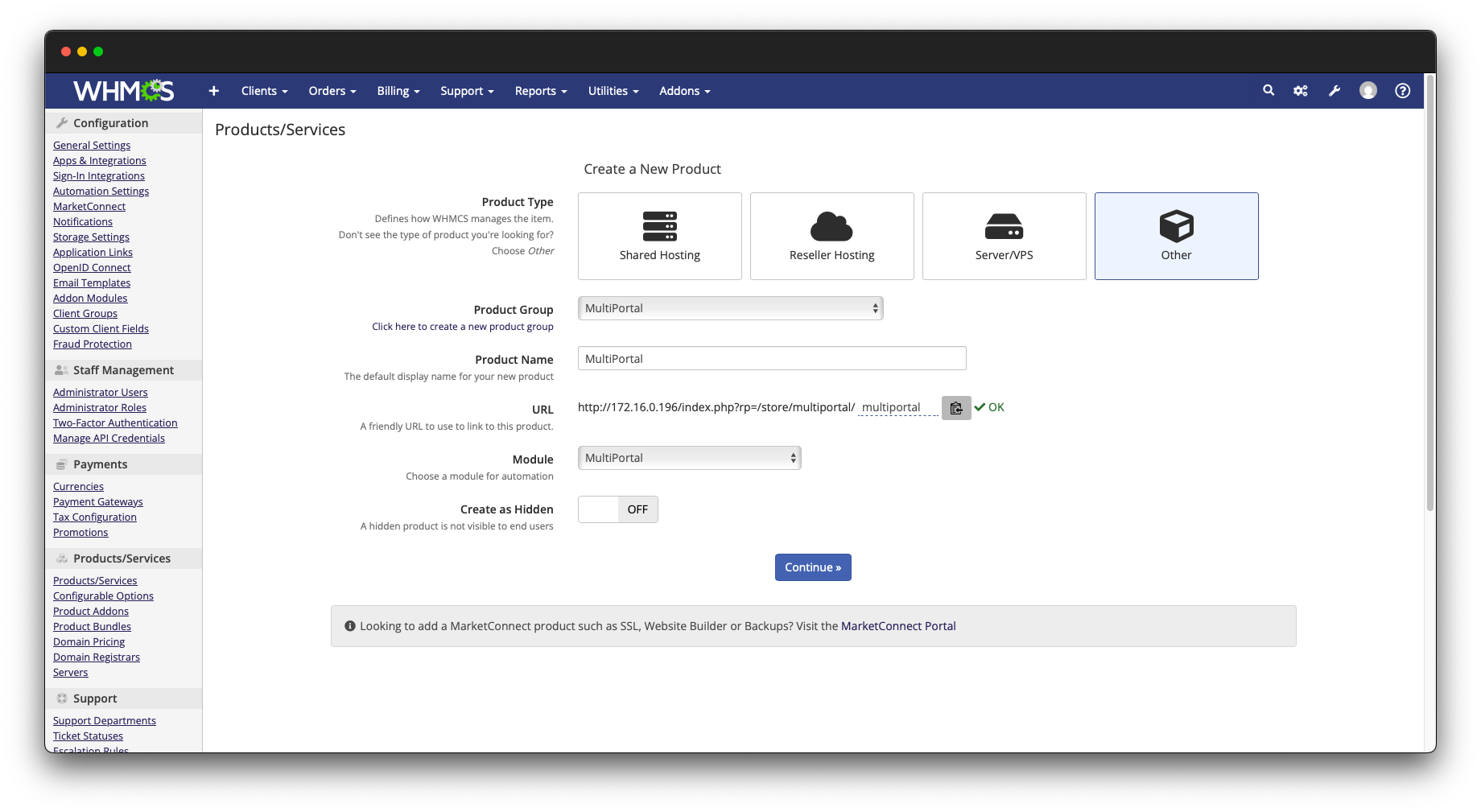
Task: Expand the Utilities menu
Action: (x=613, y=91)
